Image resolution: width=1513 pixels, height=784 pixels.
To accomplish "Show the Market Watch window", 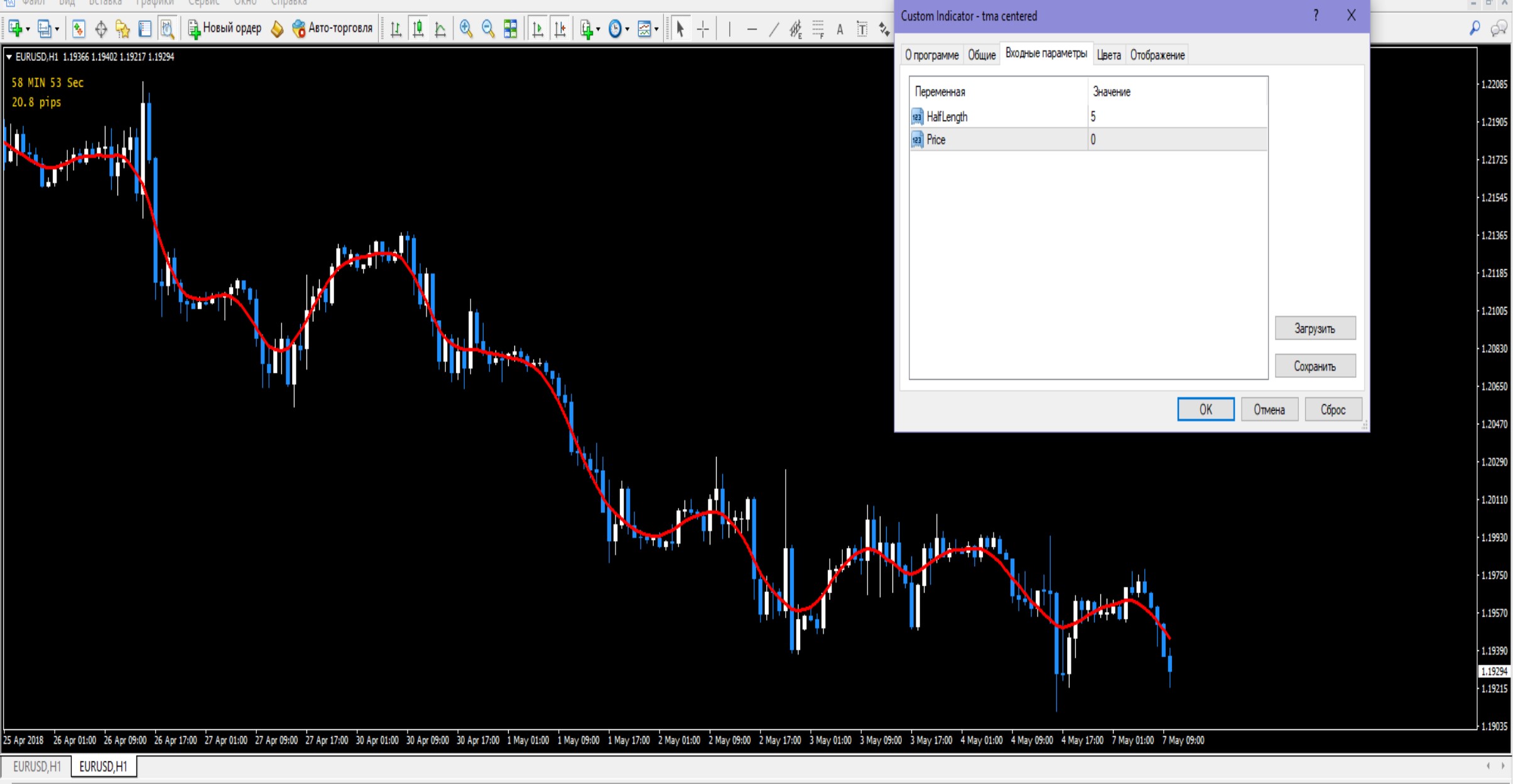I will pos(79,28).
